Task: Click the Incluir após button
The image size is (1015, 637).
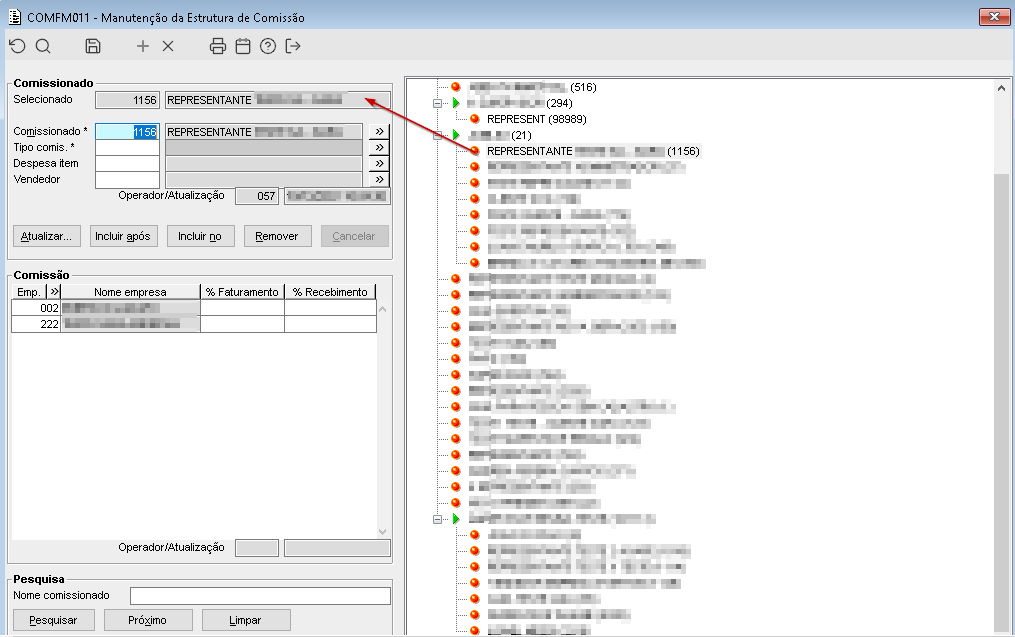Action: pos(123,236)
